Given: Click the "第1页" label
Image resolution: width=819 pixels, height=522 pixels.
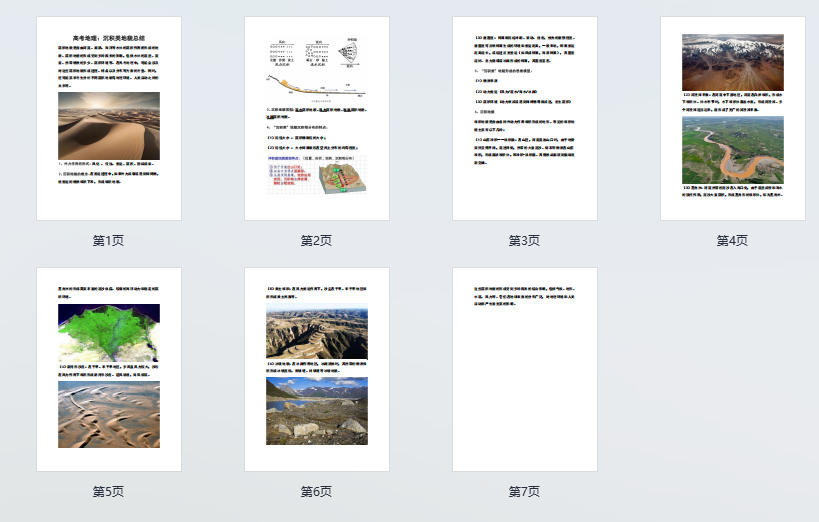Looking at the screenshot, I should tap(108, 241).
